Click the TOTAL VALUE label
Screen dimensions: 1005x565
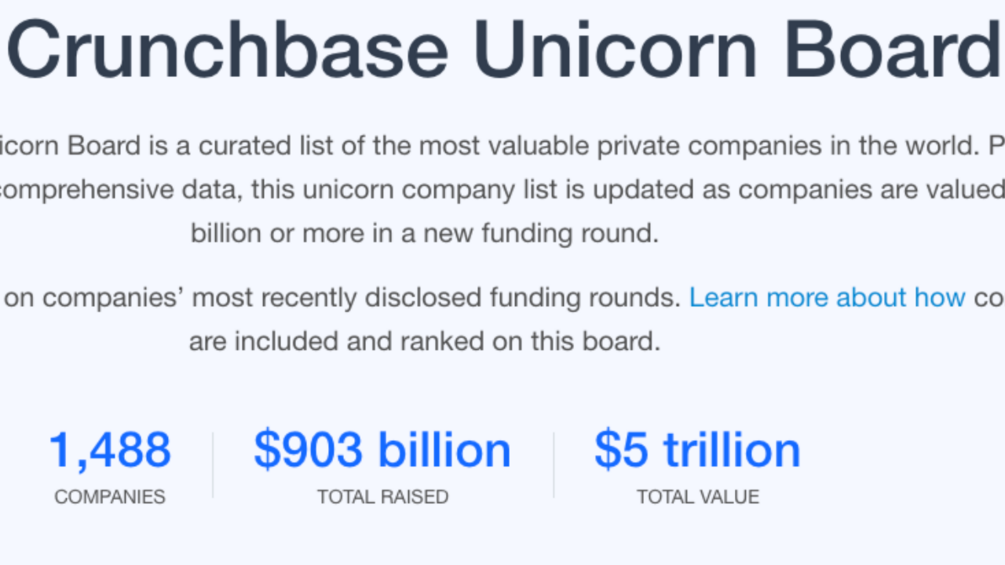[697, 497]
